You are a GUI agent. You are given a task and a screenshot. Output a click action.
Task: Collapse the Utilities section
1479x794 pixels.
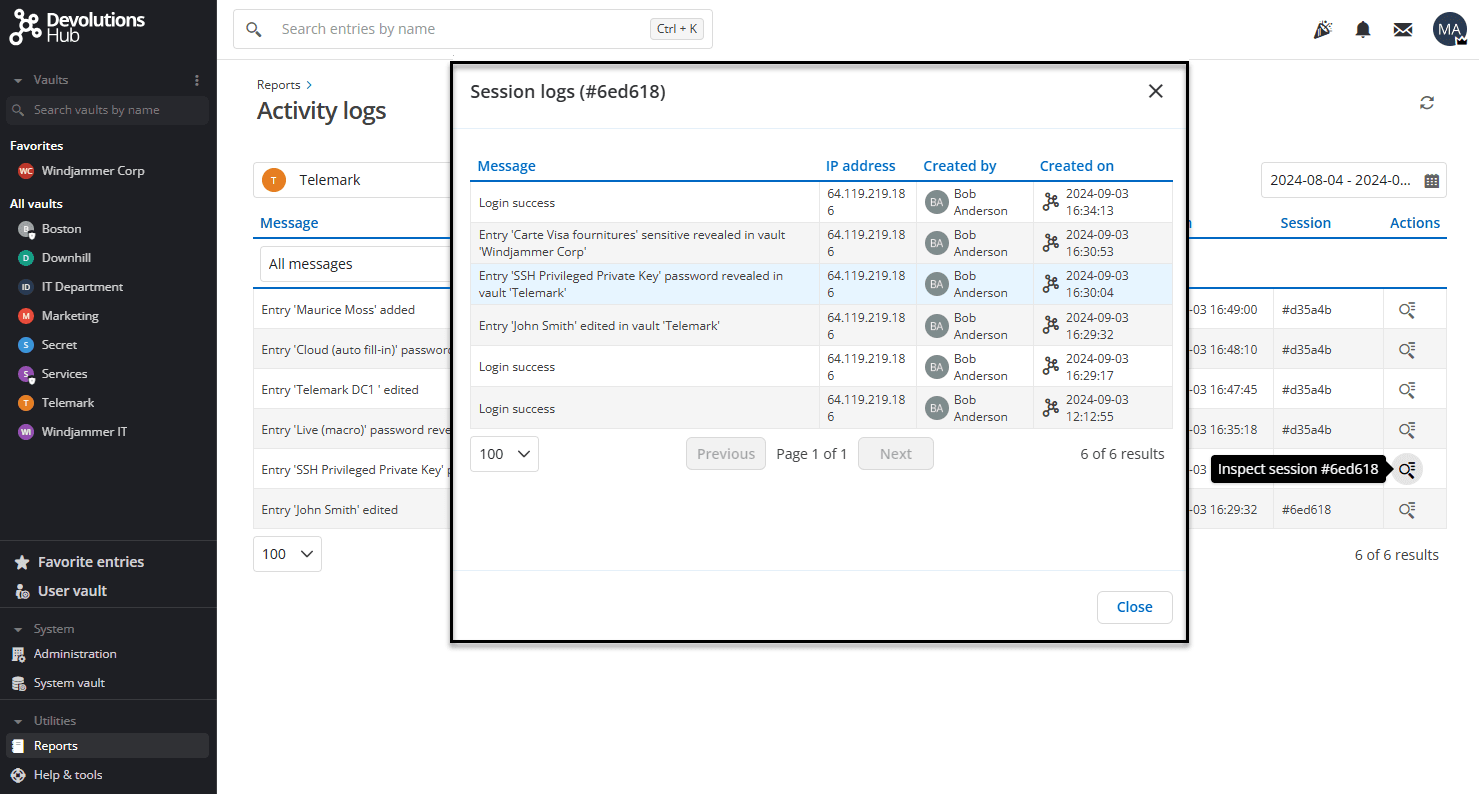click(18, 721)
